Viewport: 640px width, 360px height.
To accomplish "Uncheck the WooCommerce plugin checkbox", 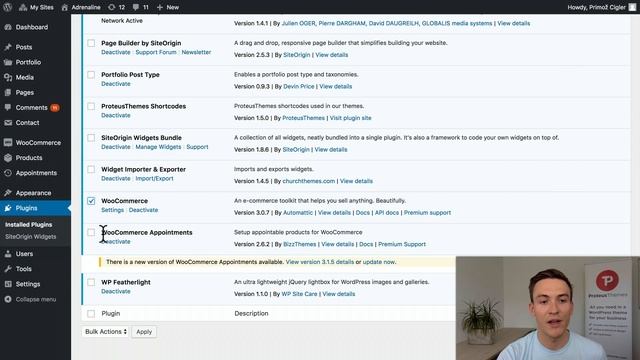I will (91, 201).
